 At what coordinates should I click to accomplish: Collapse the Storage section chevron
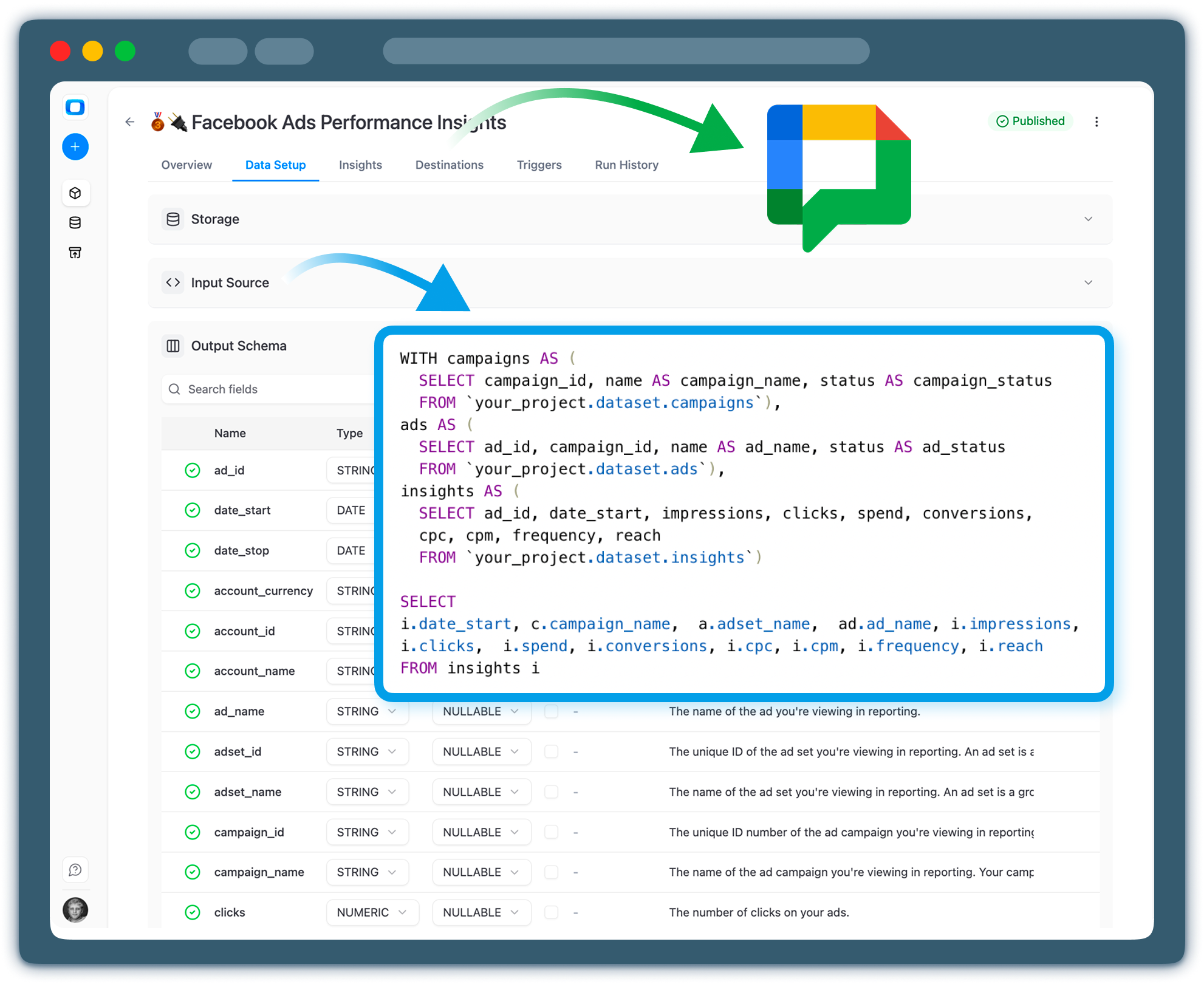pos(1088,219)
